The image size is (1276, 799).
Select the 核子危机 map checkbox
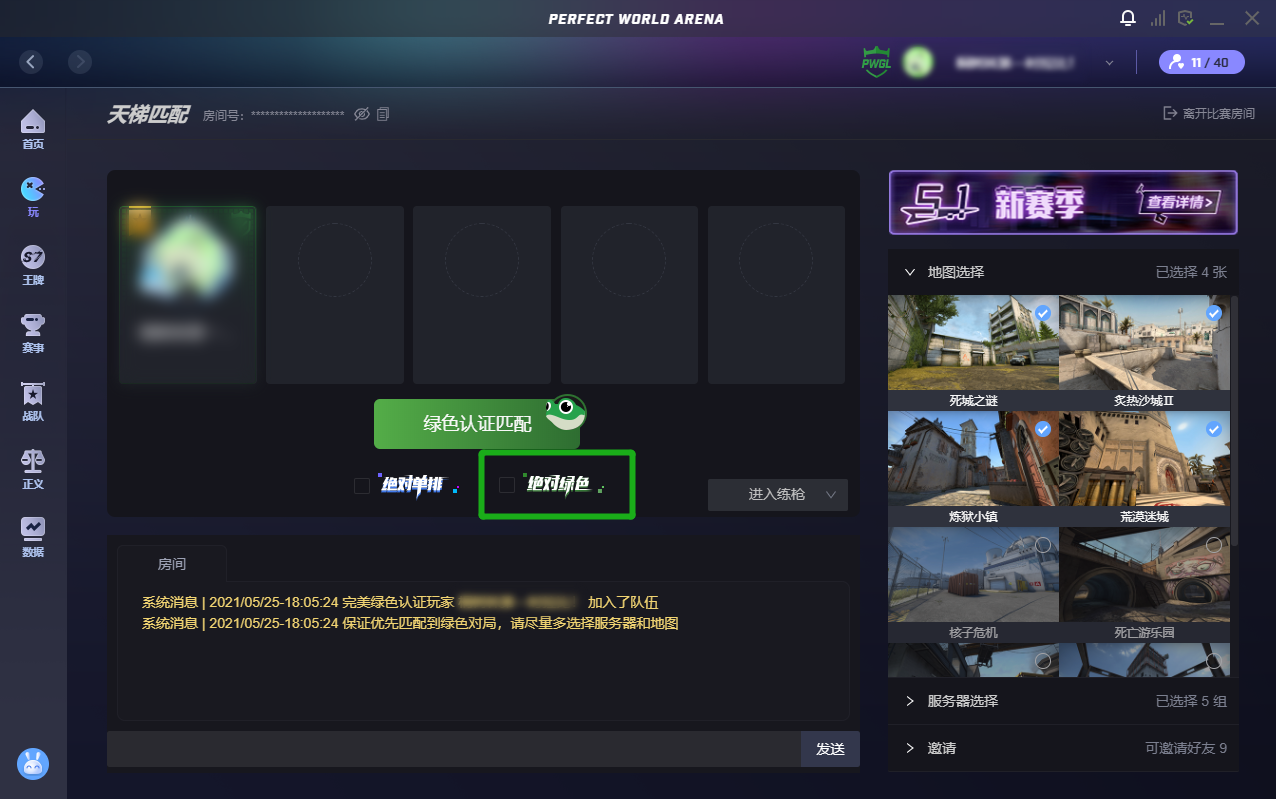[1043, 545]
